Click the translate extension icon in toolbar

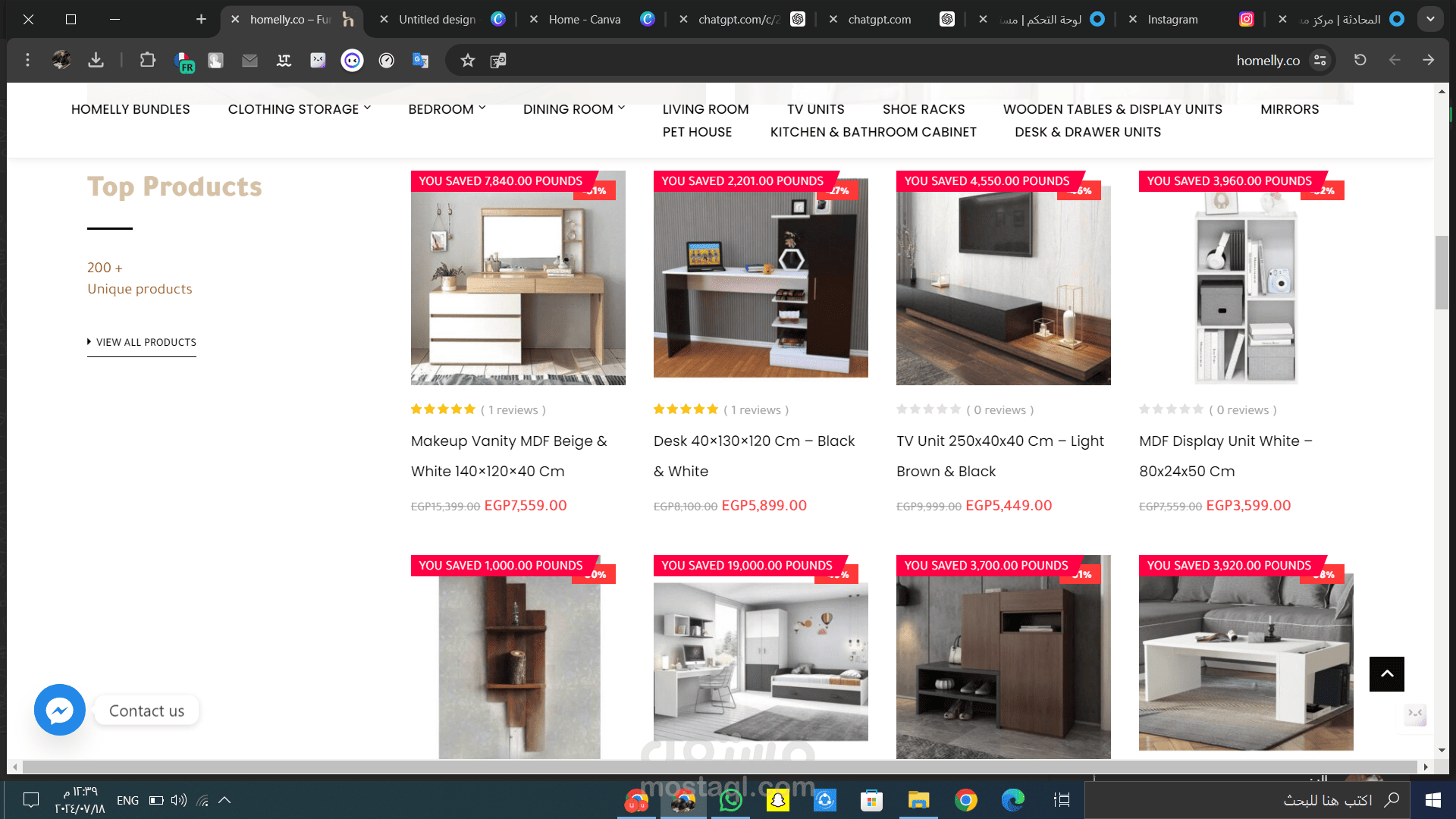[421, 60]
